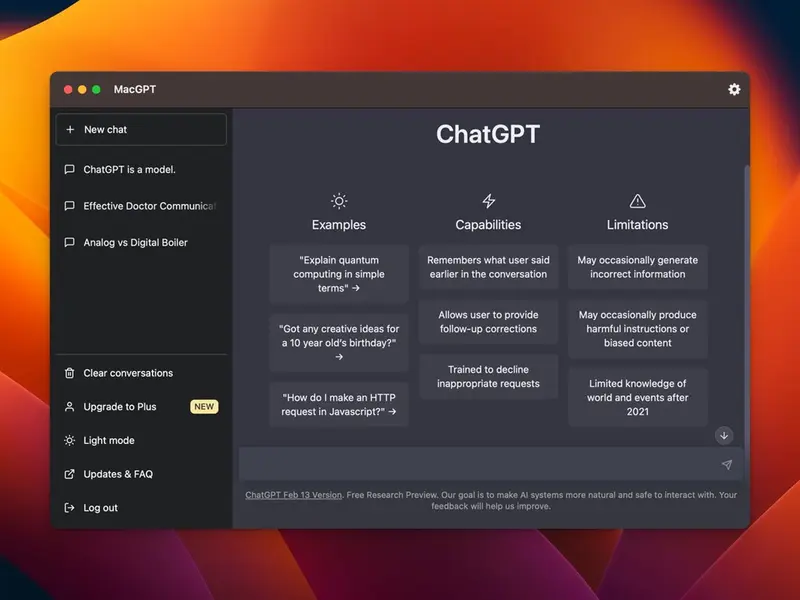This screenshot has width=800, height=600.
Task: Click the ChatGPT heading
Action: 488,134
